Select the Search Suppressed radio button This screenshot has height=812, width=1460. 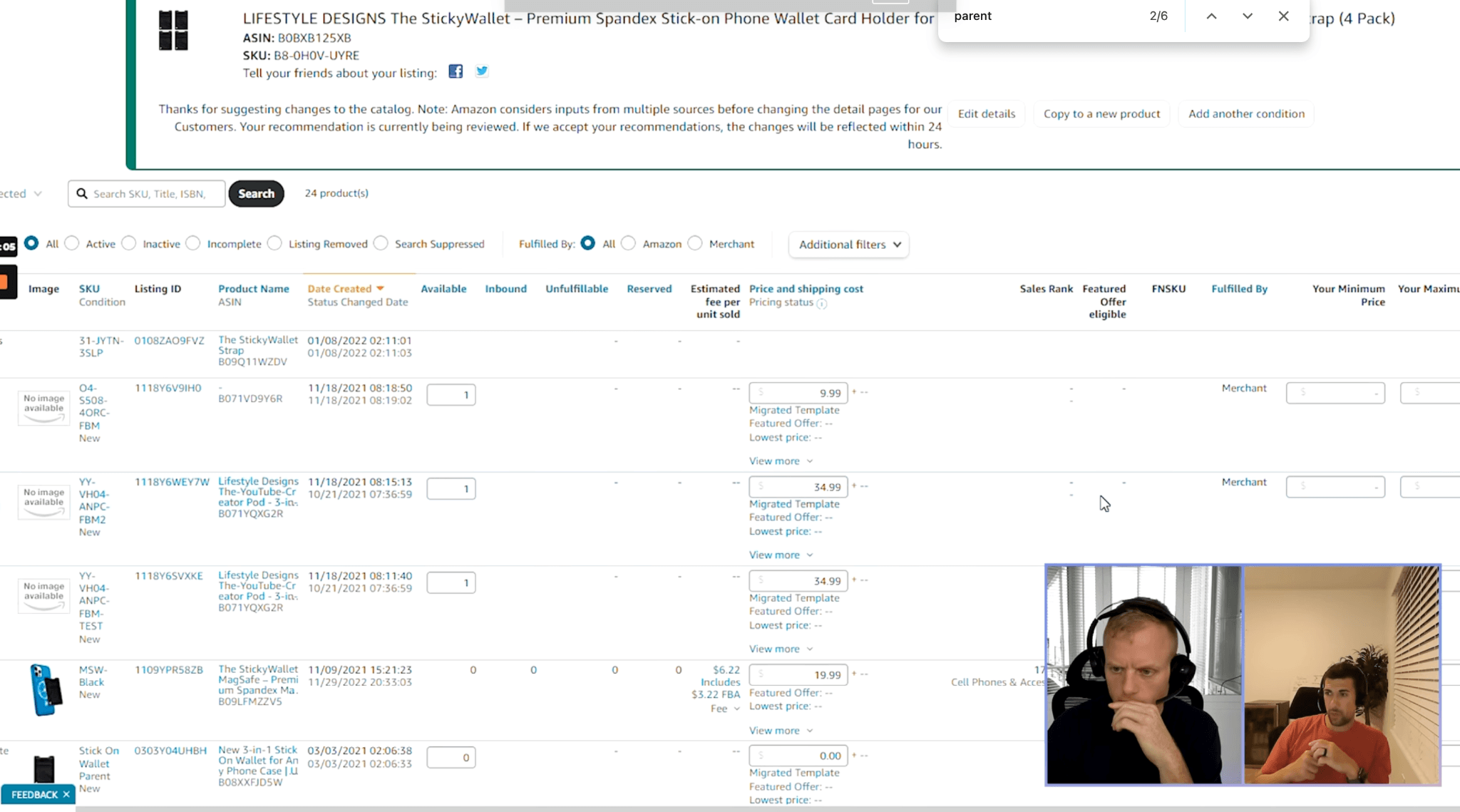coord(381,243)
